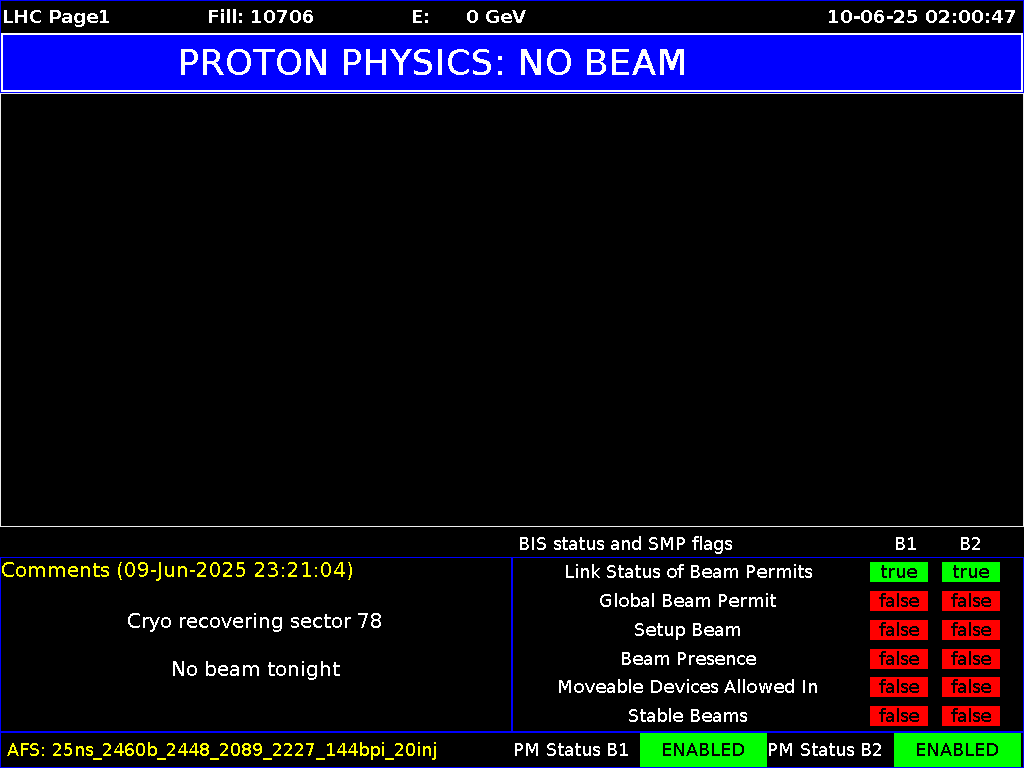1024x768 pixels.
Task: Click B1 false flag for Setup Beam
Action: coord(899,630)
